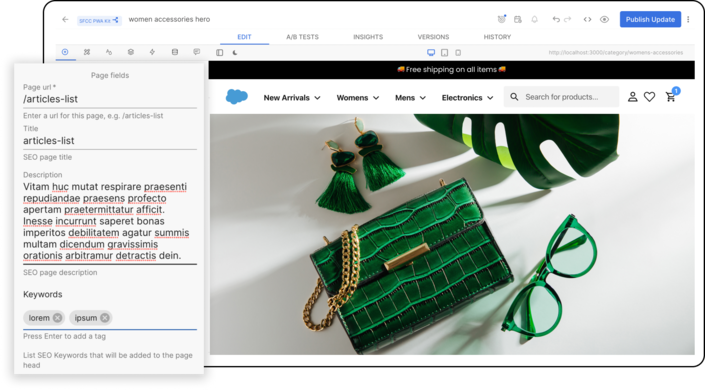
Task: Click the Page fields panel heading
Action: pos(110,76)
